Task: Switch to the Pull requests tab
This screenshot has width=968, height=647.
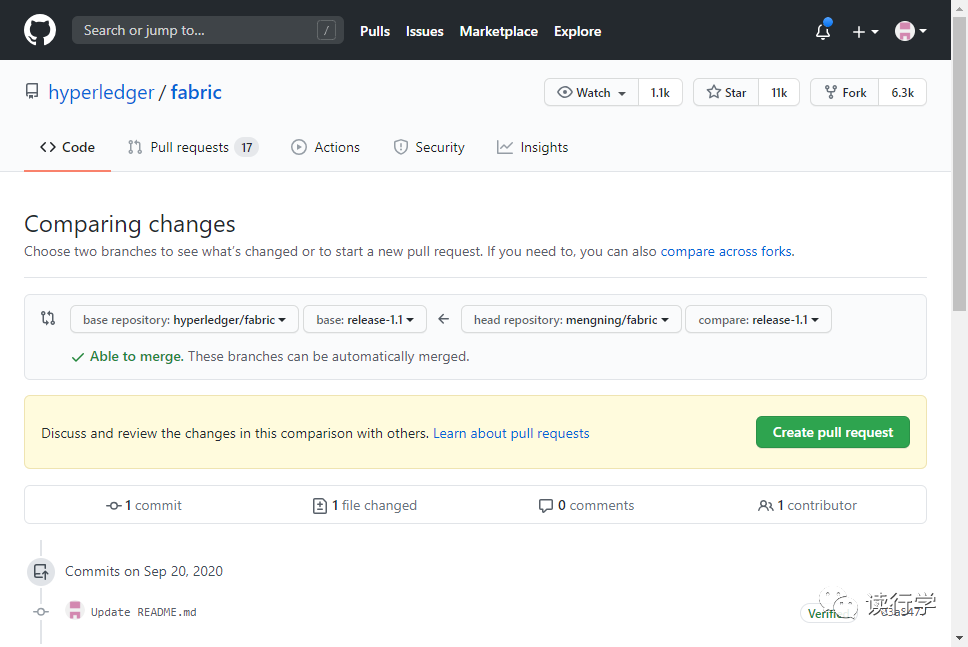Action: pyautogui.click(x=193, y=147)
